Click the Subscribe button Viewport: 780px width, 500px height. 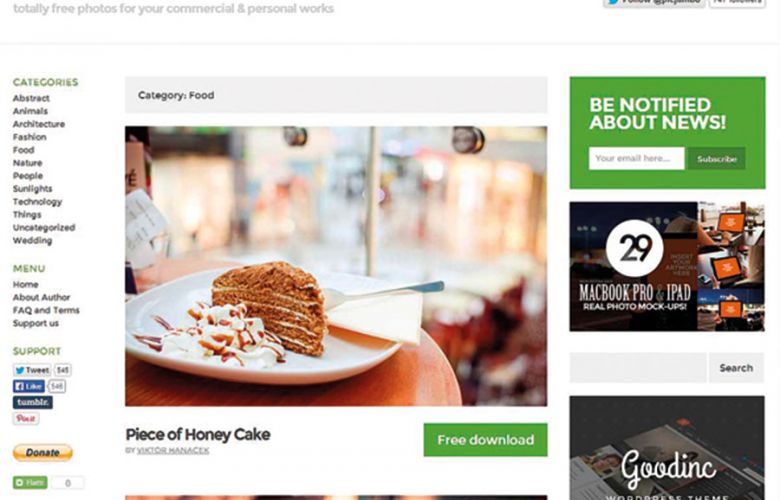(x=717, y=159)
